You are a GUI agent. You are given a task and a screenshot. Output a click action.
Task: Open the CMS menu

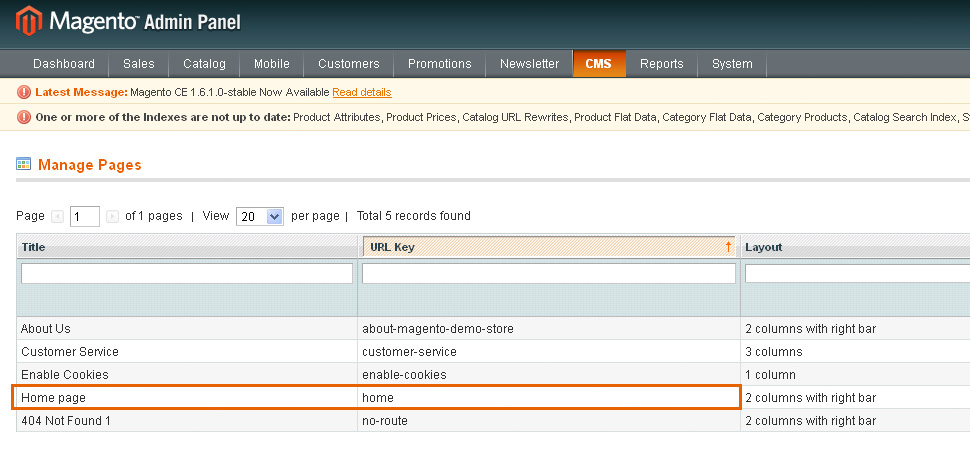tap(599, 64)
